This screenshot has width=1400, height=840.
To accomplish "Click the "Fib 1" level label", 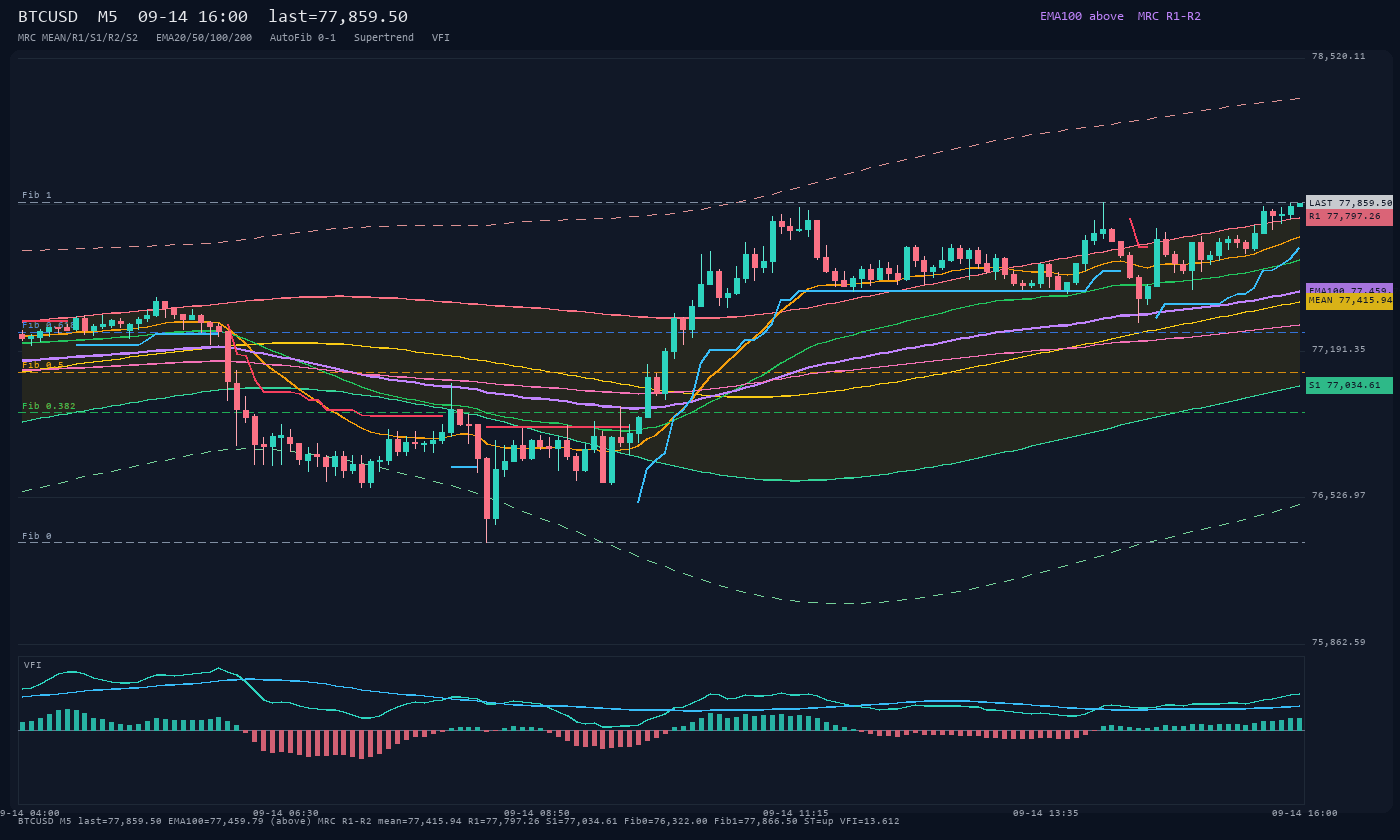I will pos(37,195).
